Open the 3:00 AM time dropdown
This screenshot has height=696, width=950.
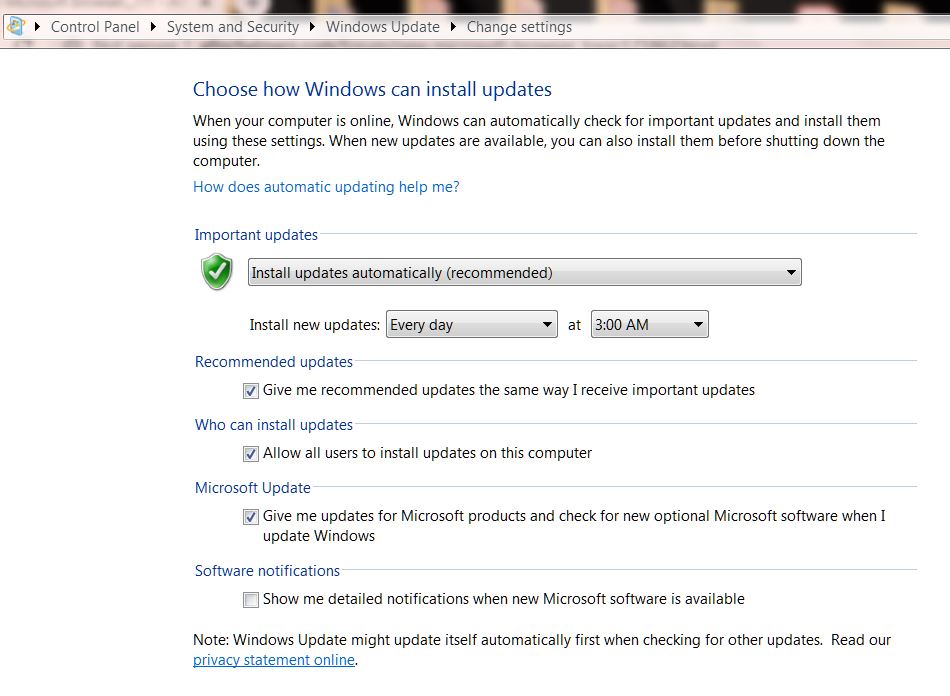click(649, 325)
